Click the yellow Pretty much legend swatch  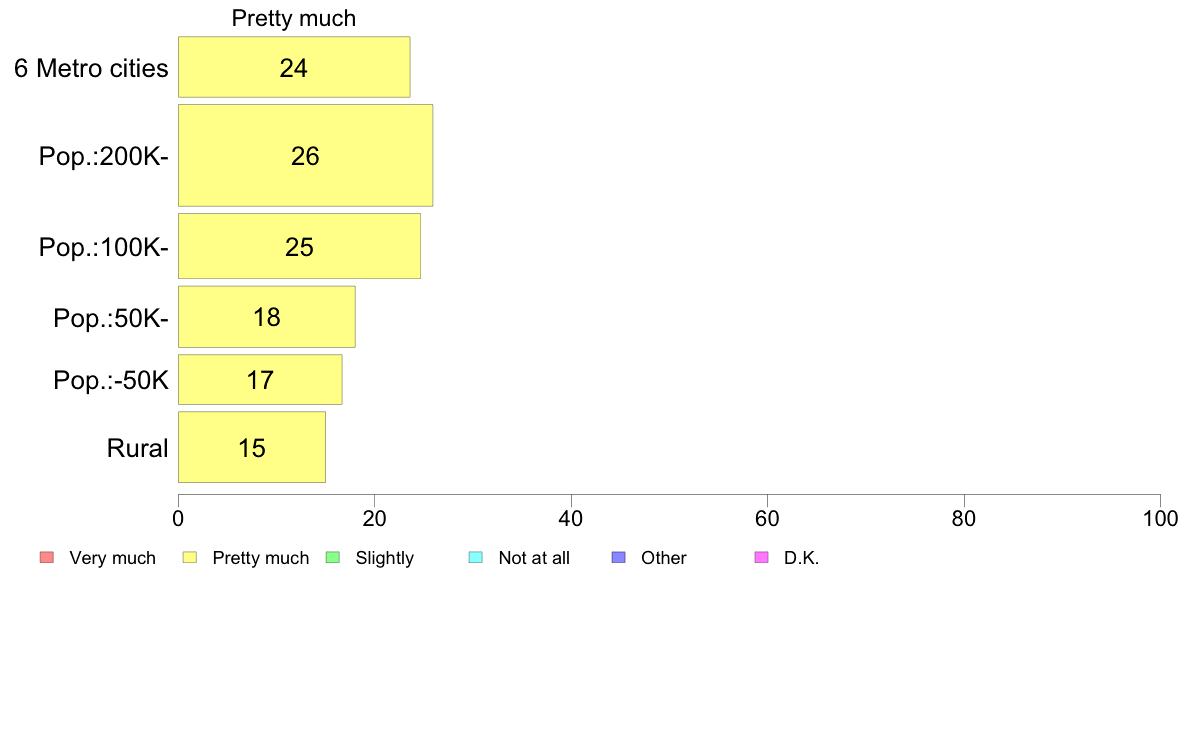(x=189, y=557)
